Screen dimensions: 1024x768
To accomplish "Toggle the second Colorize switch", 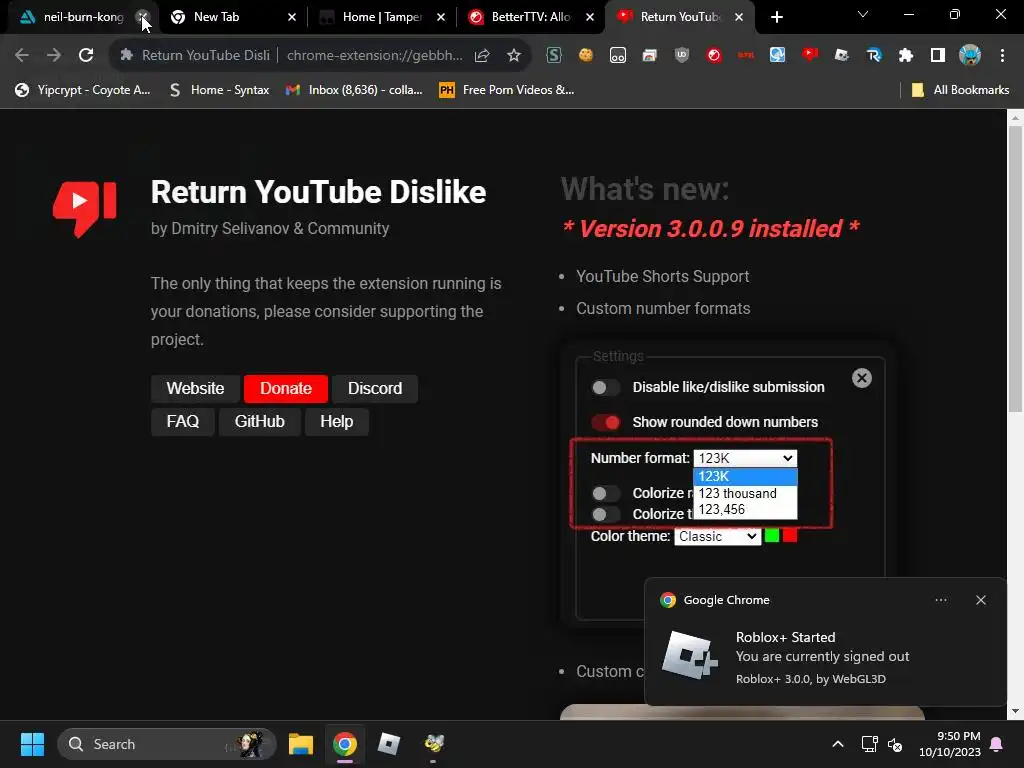I will click(605, 514).
